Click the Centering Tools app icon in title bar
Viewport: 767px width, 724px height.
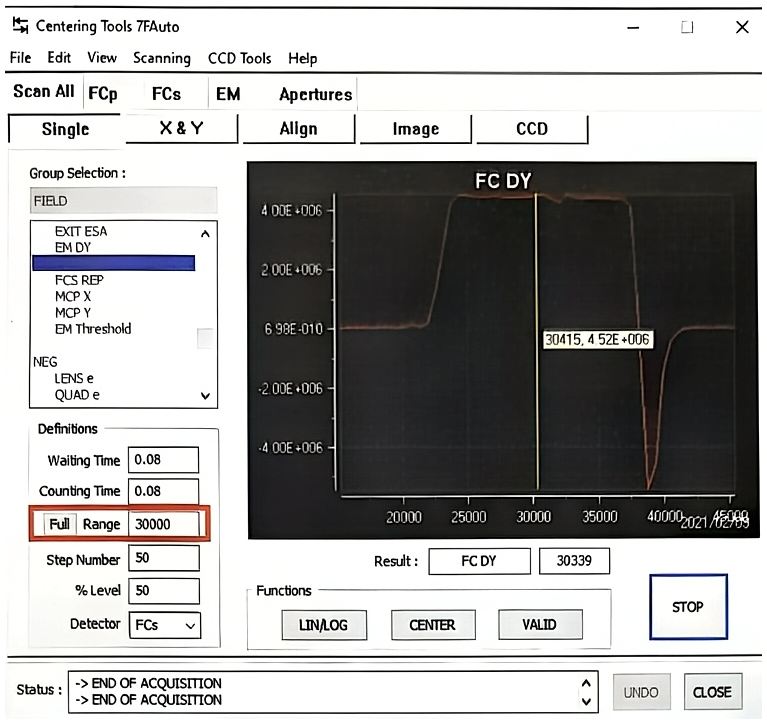pyautogui.click(x=21, y=25)
